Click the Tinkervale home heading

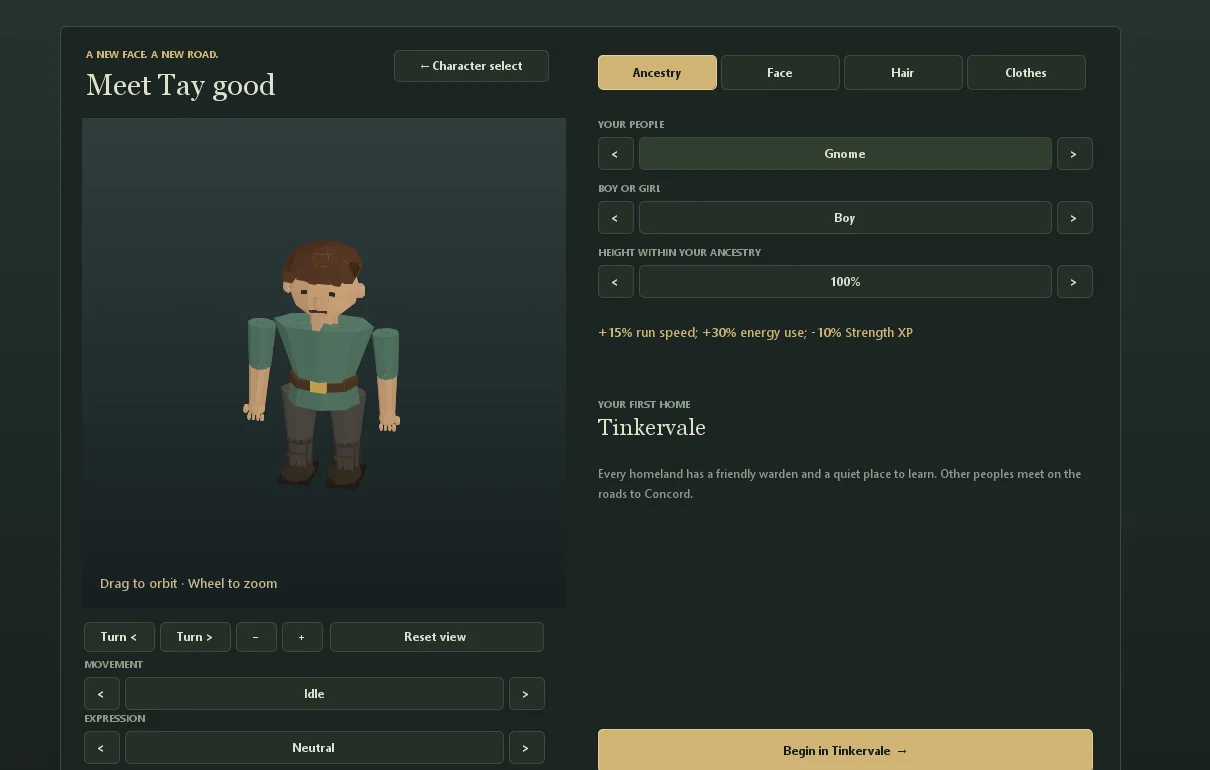tap(652, 428)
